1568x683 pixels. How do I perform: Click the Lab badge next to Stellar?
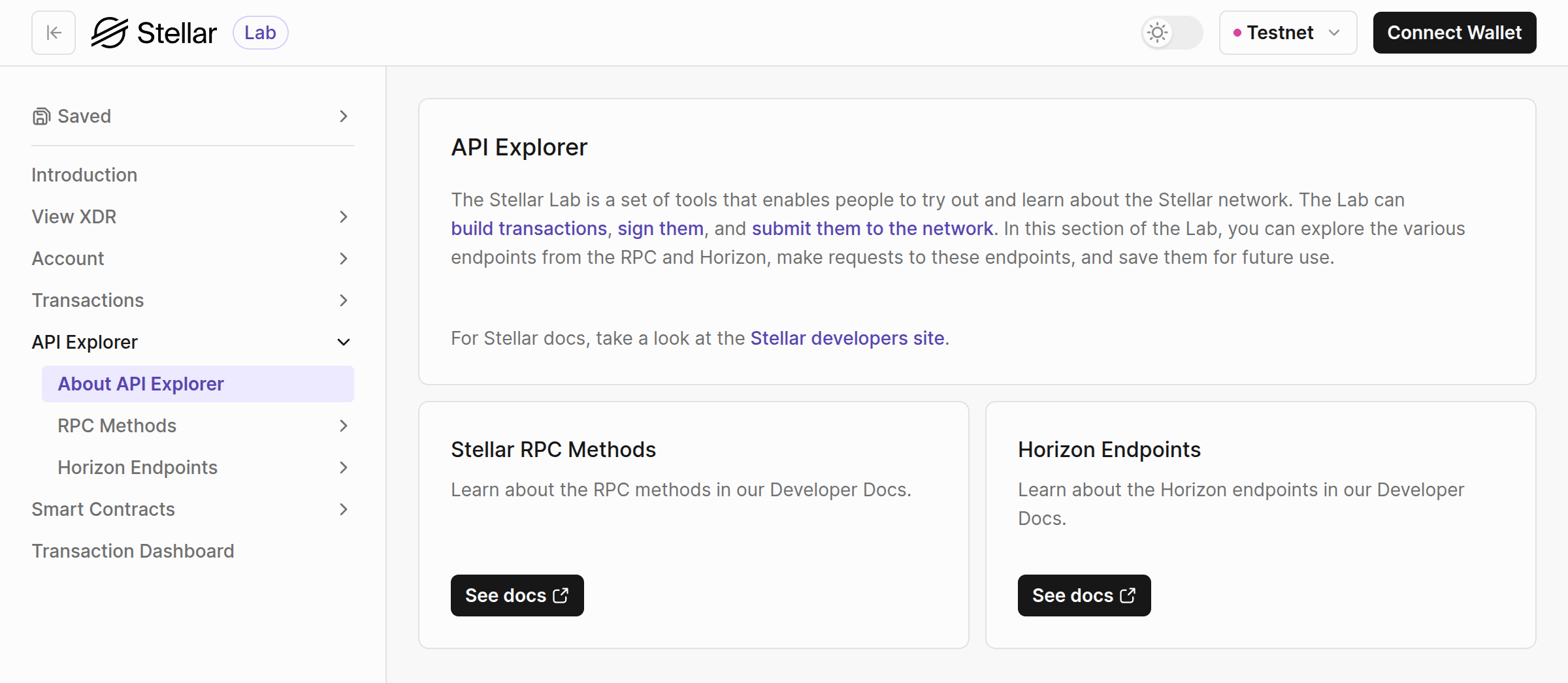(260, 33)
